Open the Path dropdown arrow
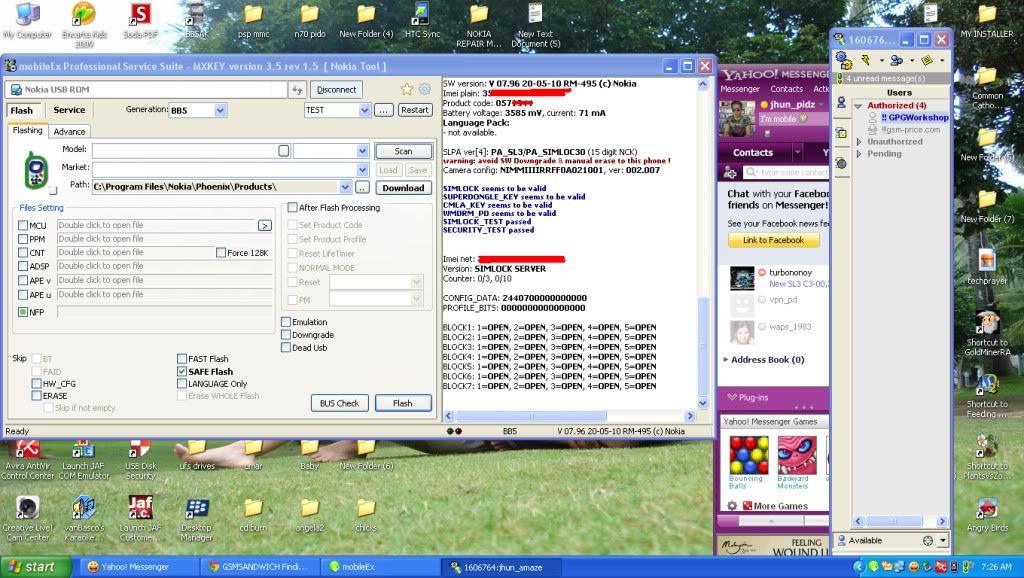1024x578 pixels. (x=345, y=187)
